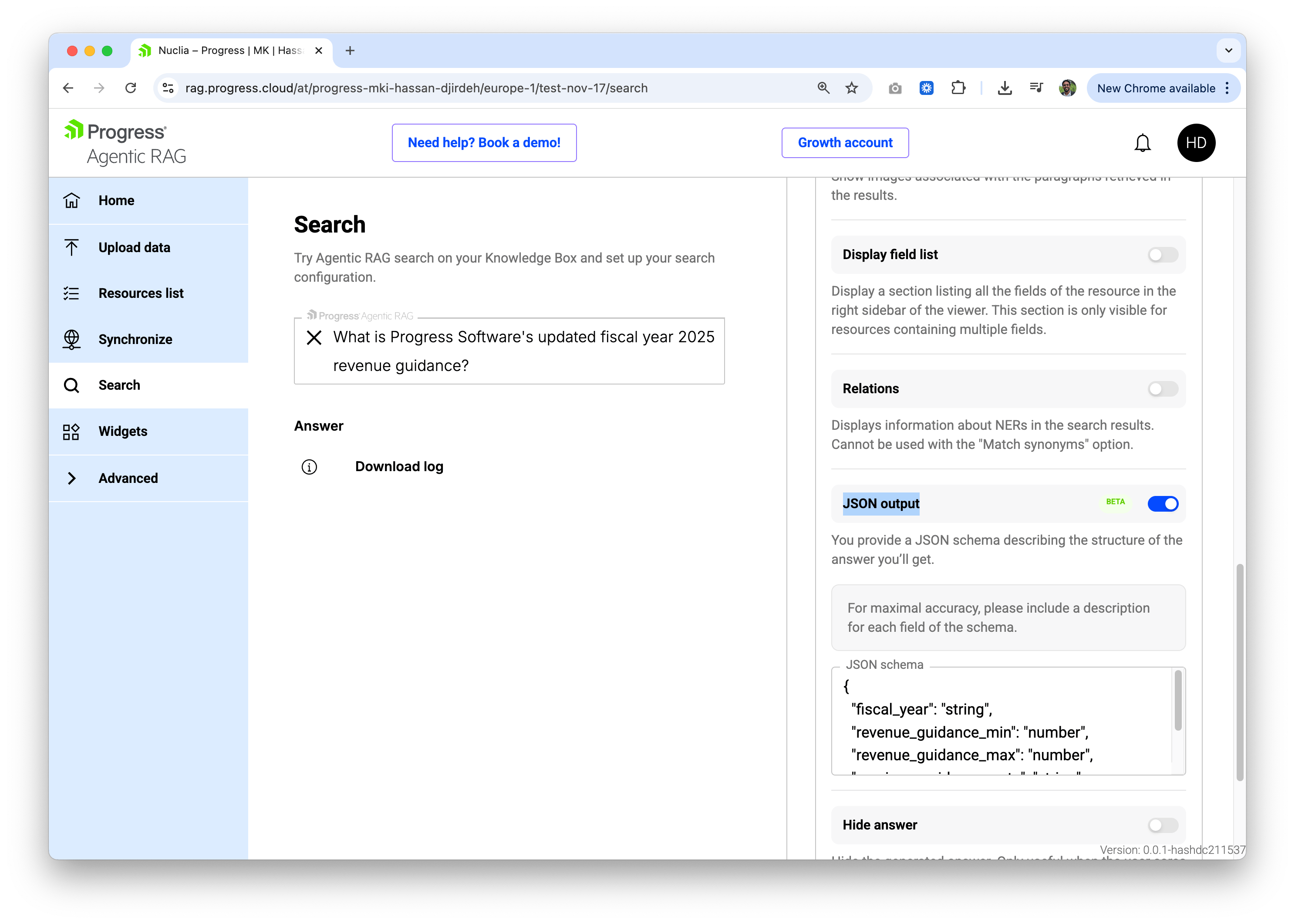This screenshot has height=924, width=1295.
Task: Click the BETA badge
Action: 1115,502
